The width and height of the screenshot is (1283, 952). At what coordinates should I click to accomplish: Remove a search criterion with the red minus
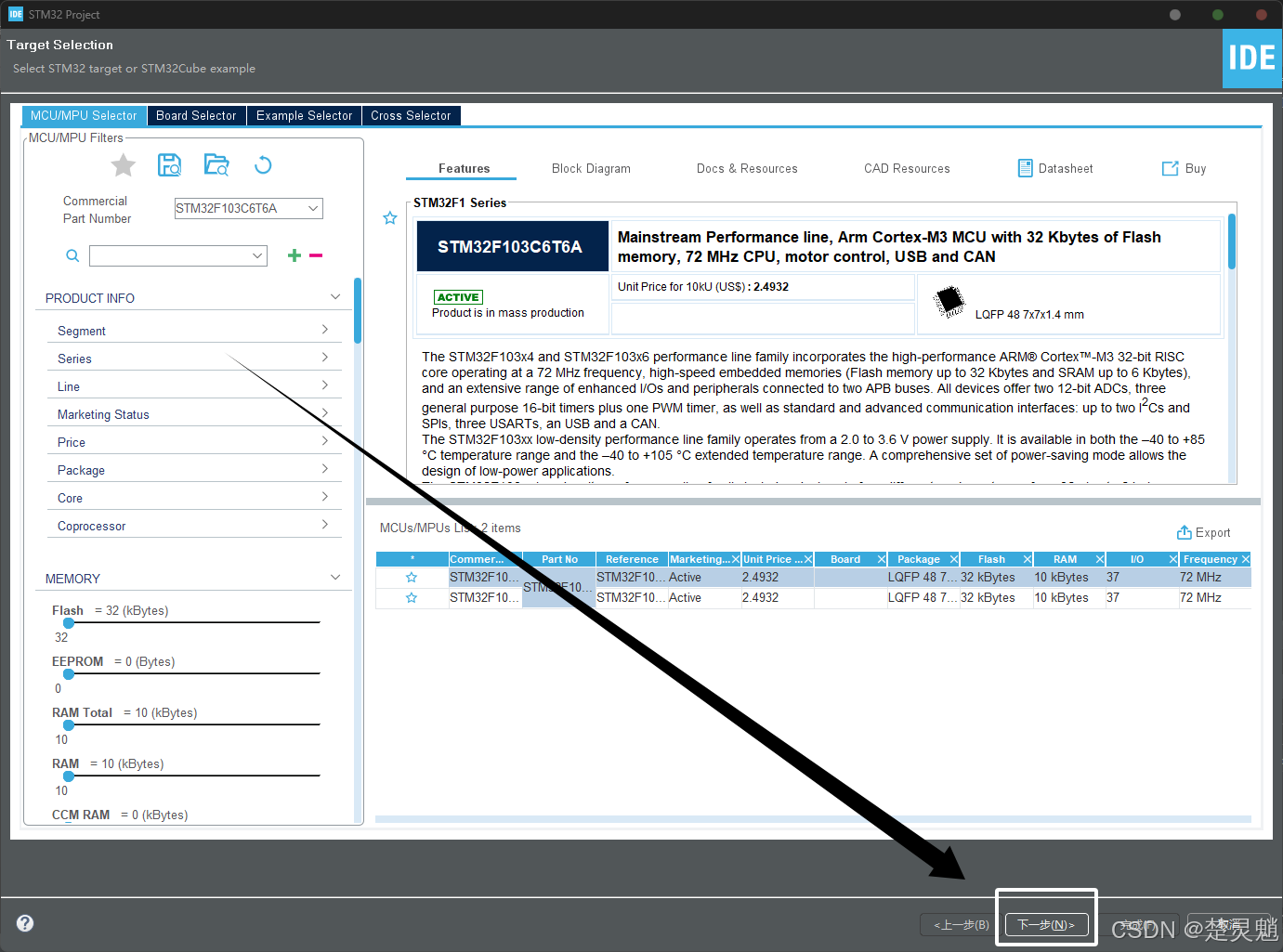316,255
